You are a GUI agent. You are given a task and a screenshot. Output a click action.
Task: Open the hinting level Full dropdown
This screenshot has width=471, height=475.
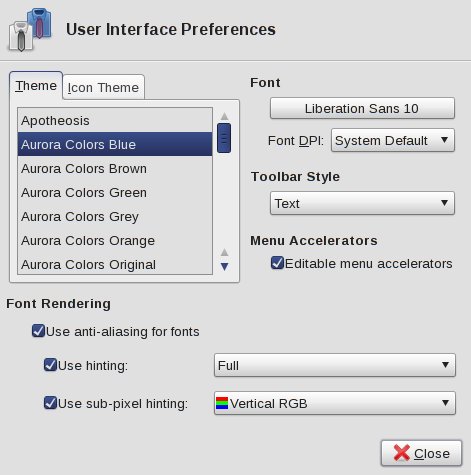point(335,365)
